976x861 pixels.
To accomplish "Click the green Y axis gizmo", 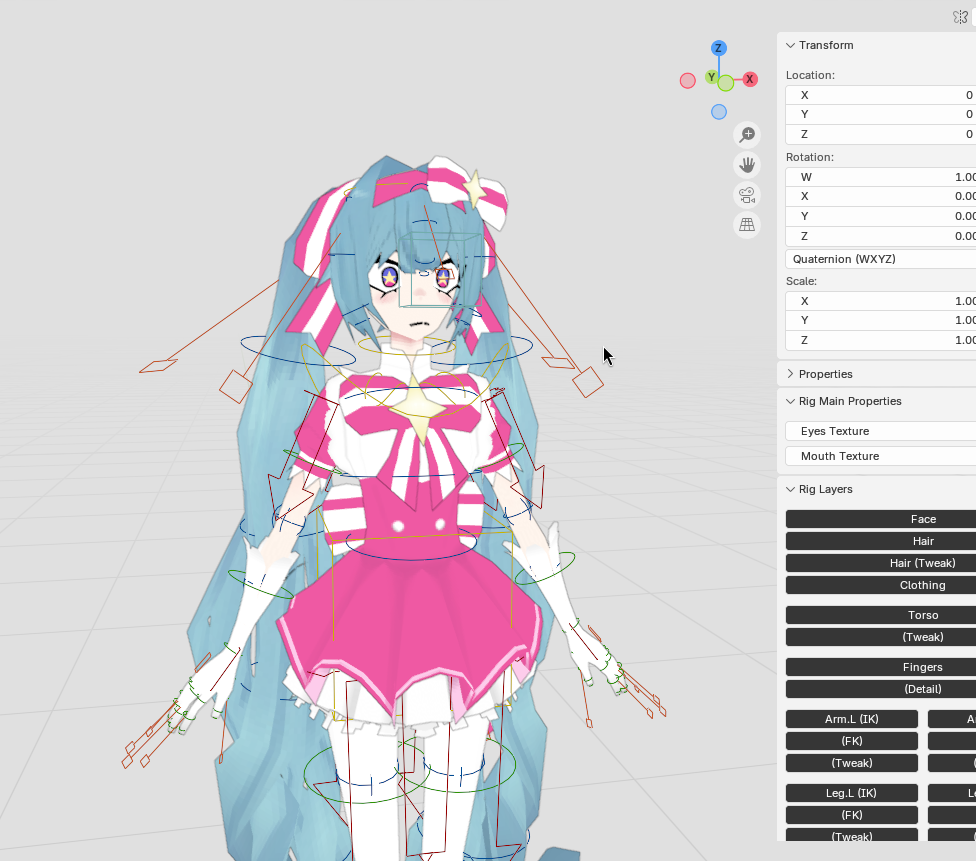I will 711,77.
